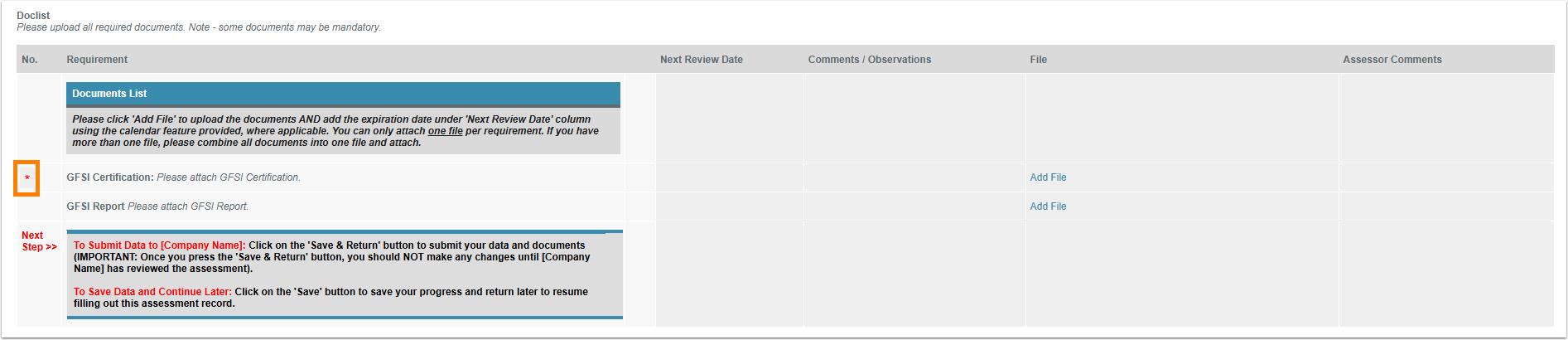Click Comments cell in GFSI Report row
This screenshot has height=340, width=1568.
coord(914,206)
